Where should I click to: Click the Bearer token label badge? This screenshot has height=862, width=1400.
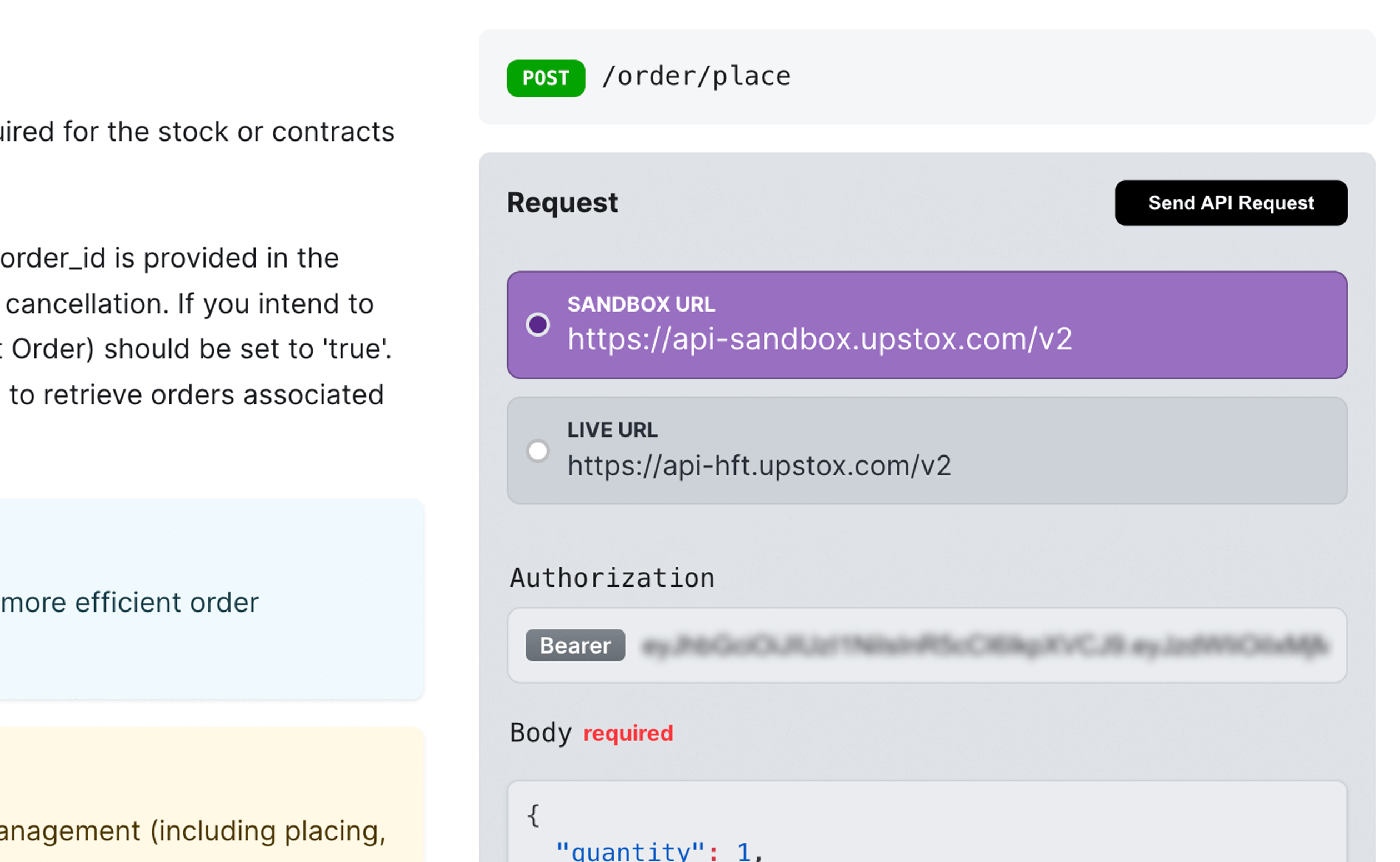(x=575, y=645)
